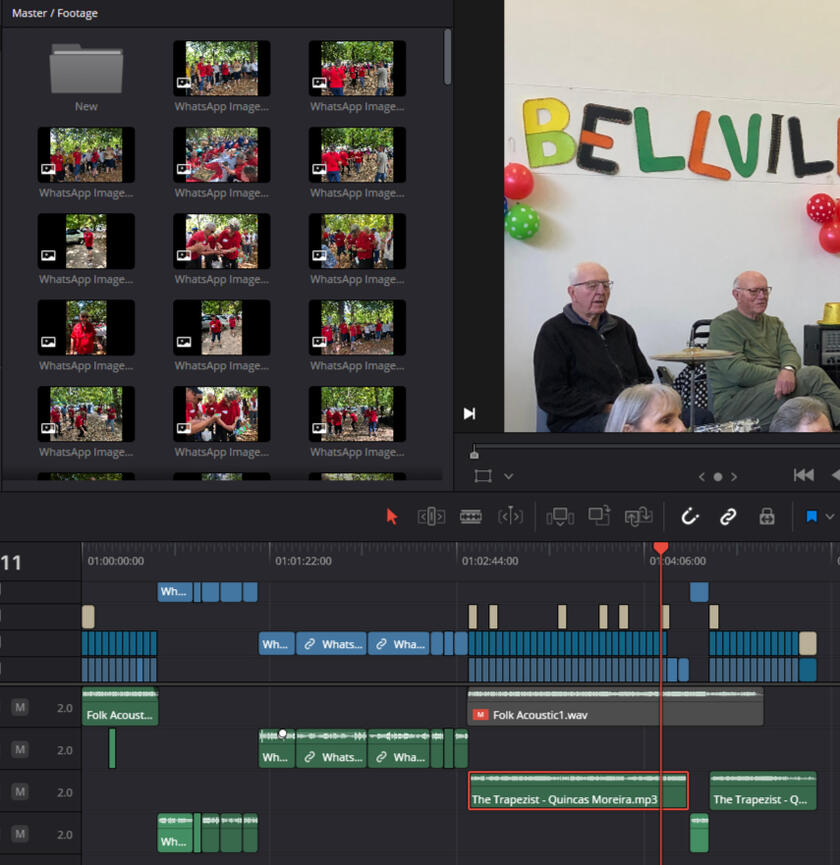The height and width of the screenshot is (865, 840).
Task: Jump to first frame with the rewind control
Action: [x=803, y=475]
